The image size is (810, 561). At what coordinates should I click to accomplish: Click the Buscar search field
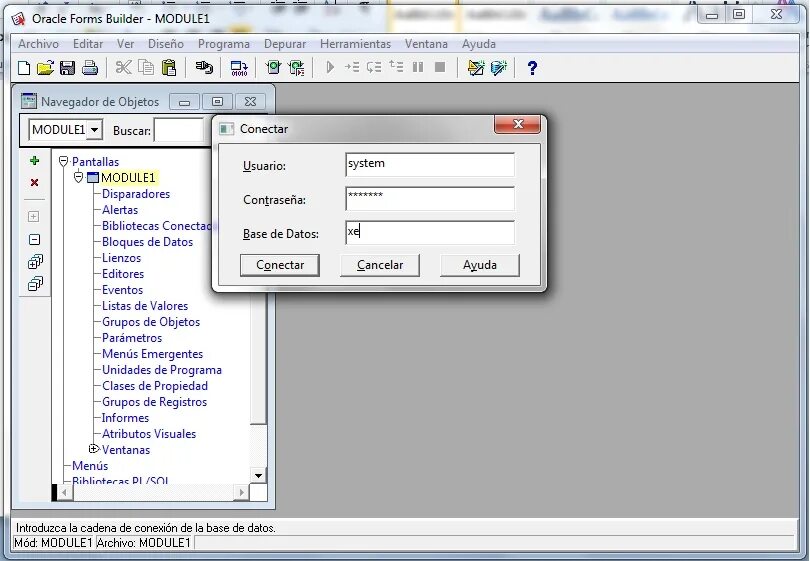pos(179,130)
